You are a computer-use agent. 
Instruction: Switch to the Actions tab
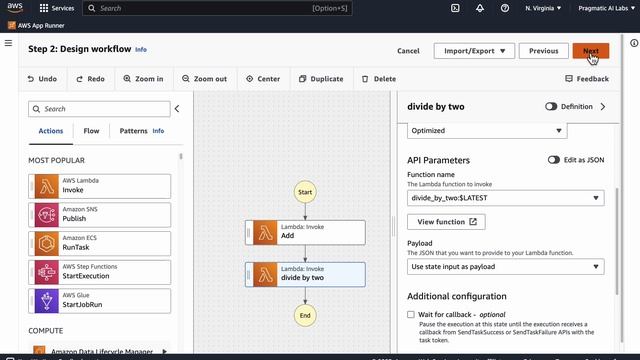[x=51, y=131]
